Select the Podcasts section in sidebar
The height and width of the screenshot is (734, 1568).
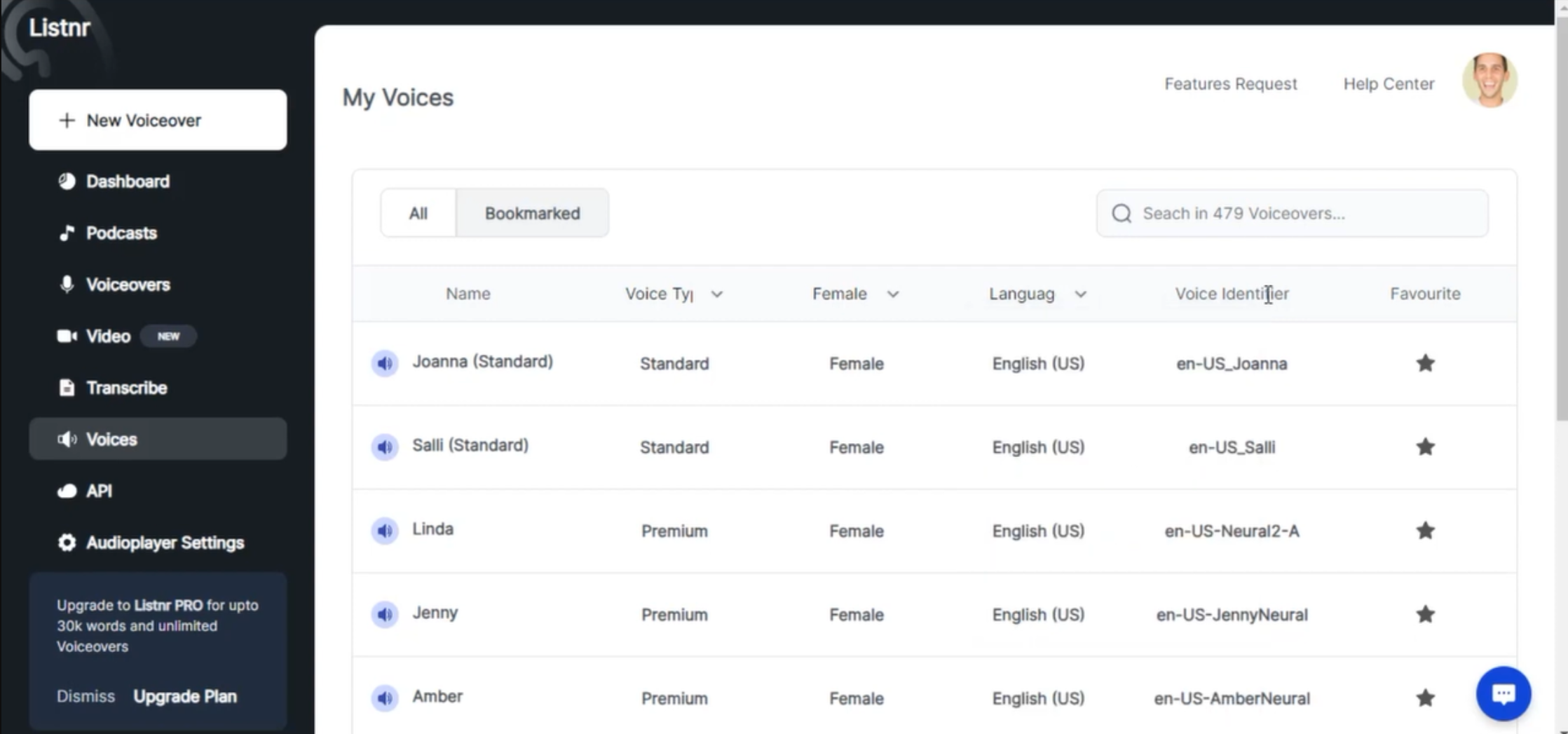(x=121, y=233)
